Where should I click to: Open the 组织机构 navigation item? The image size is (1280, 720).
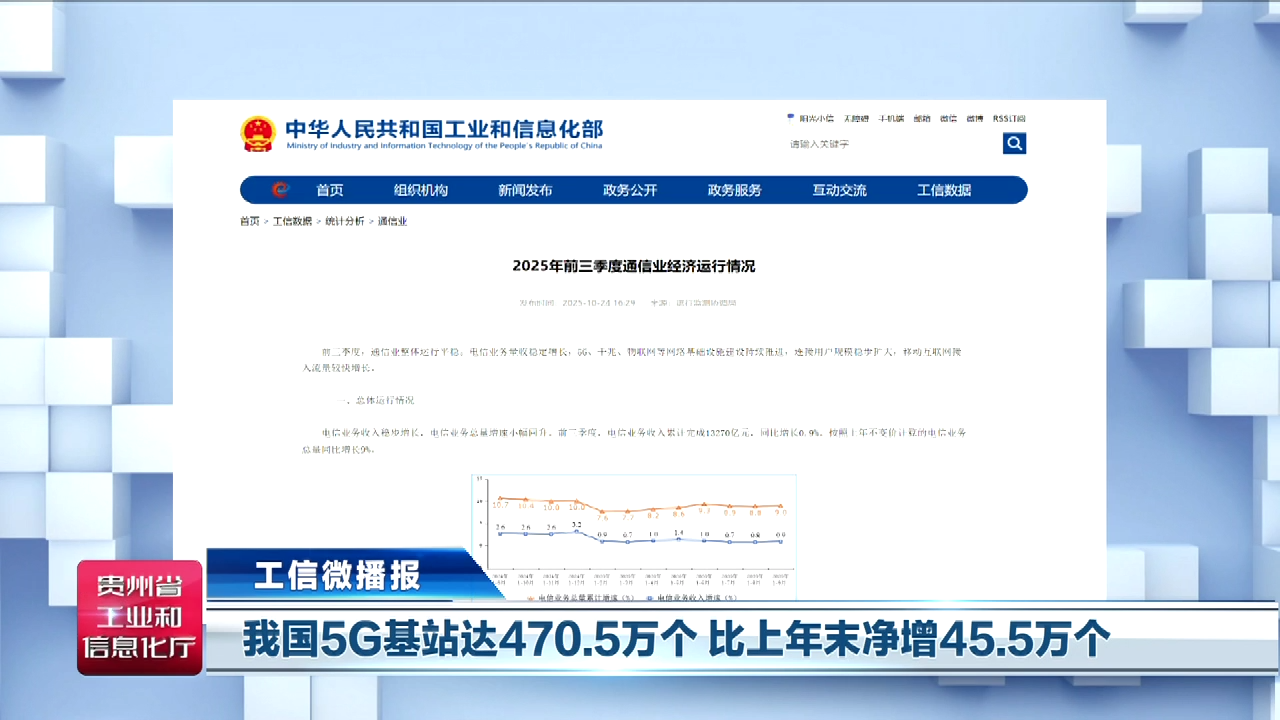pos(421,190)
